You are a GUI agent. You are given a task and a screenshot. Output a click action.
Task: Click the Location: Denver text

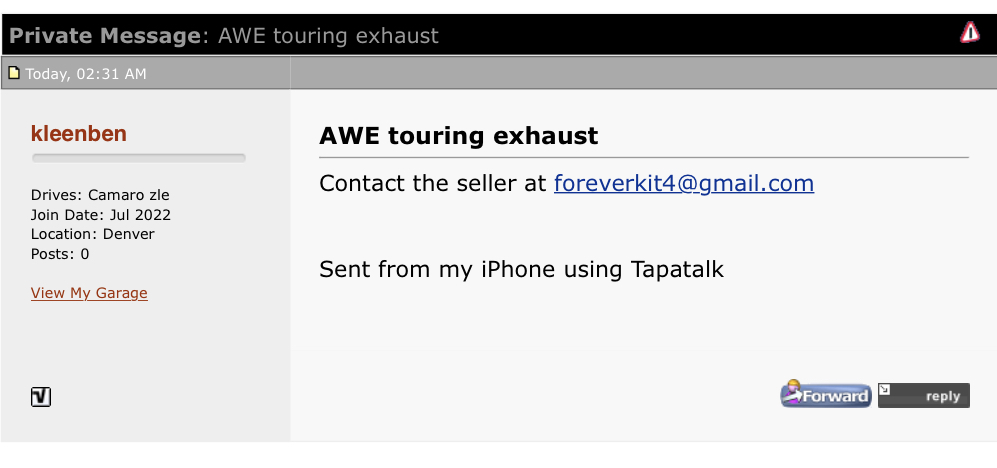tap(92, 234)
